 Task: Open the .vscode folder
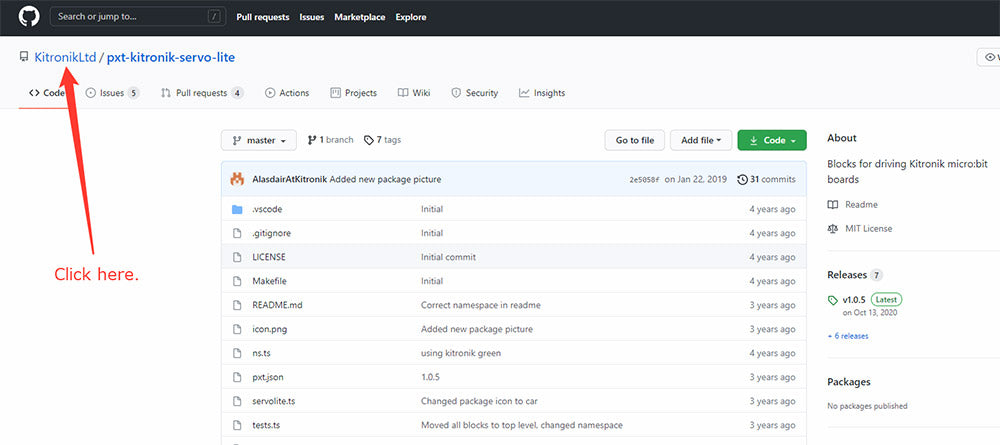pos(267,209)
